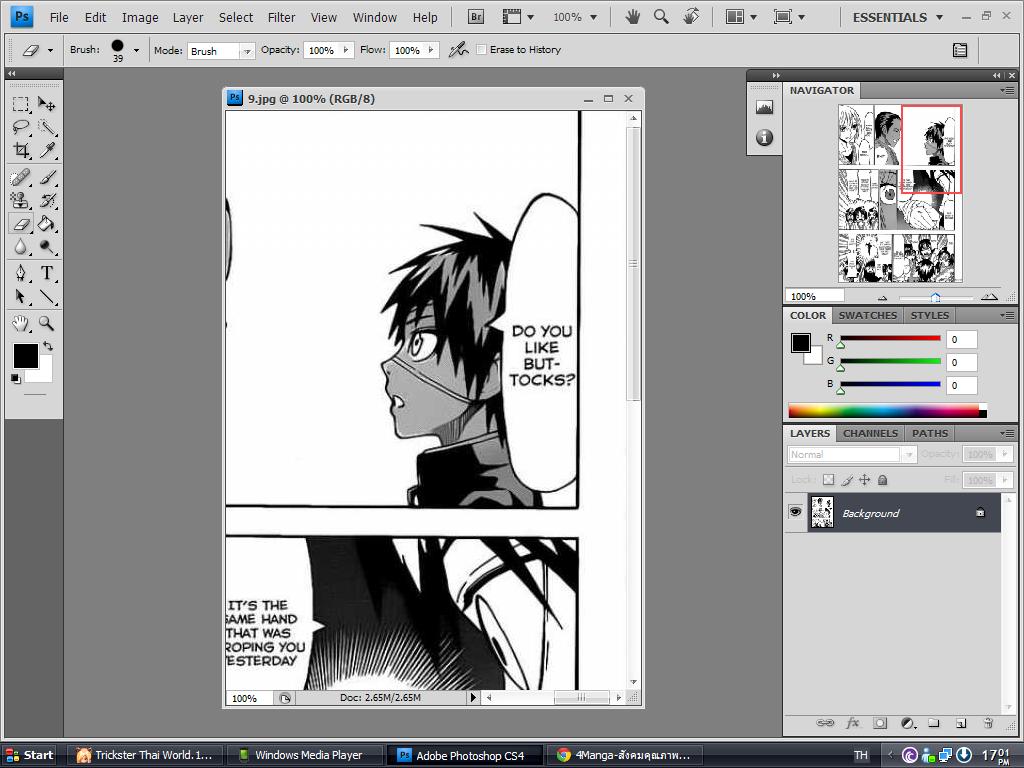
Task: Click the foreground color swatch in the toolbox
Action: (x=24, y=355)
